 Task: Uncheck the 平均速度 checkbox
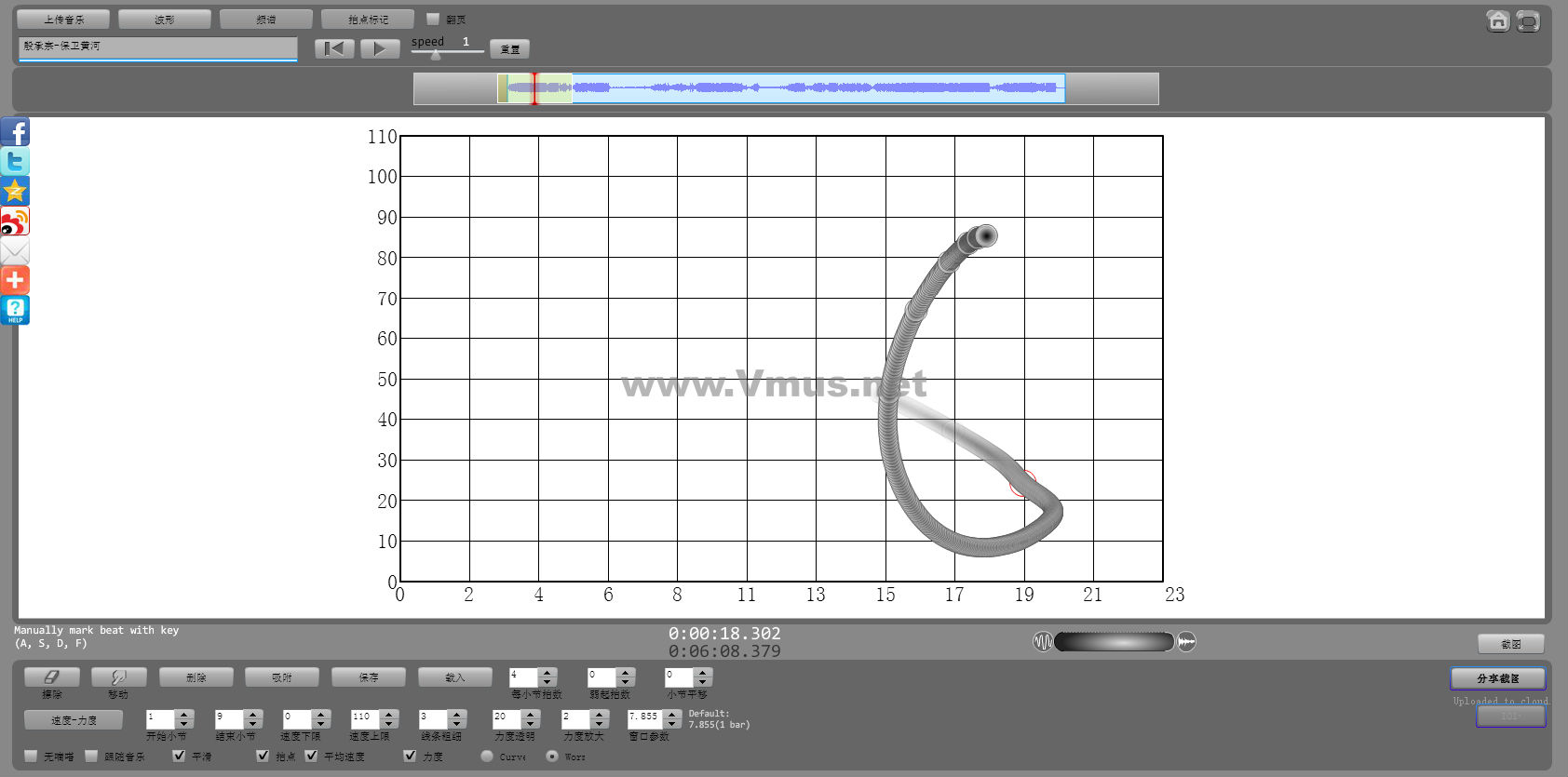[x=312, y=756]
